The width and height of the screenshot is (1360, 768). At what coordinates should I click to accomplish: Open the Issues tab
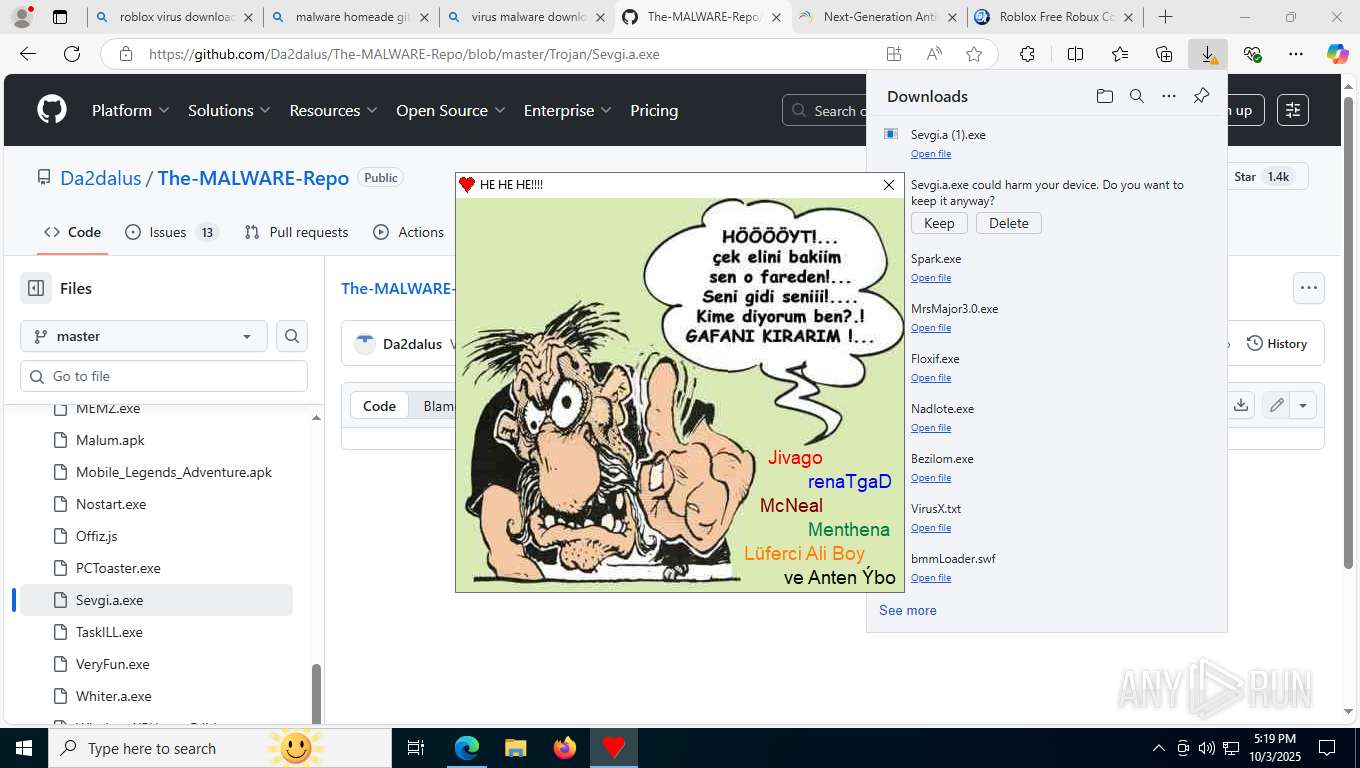pos(172,232)
